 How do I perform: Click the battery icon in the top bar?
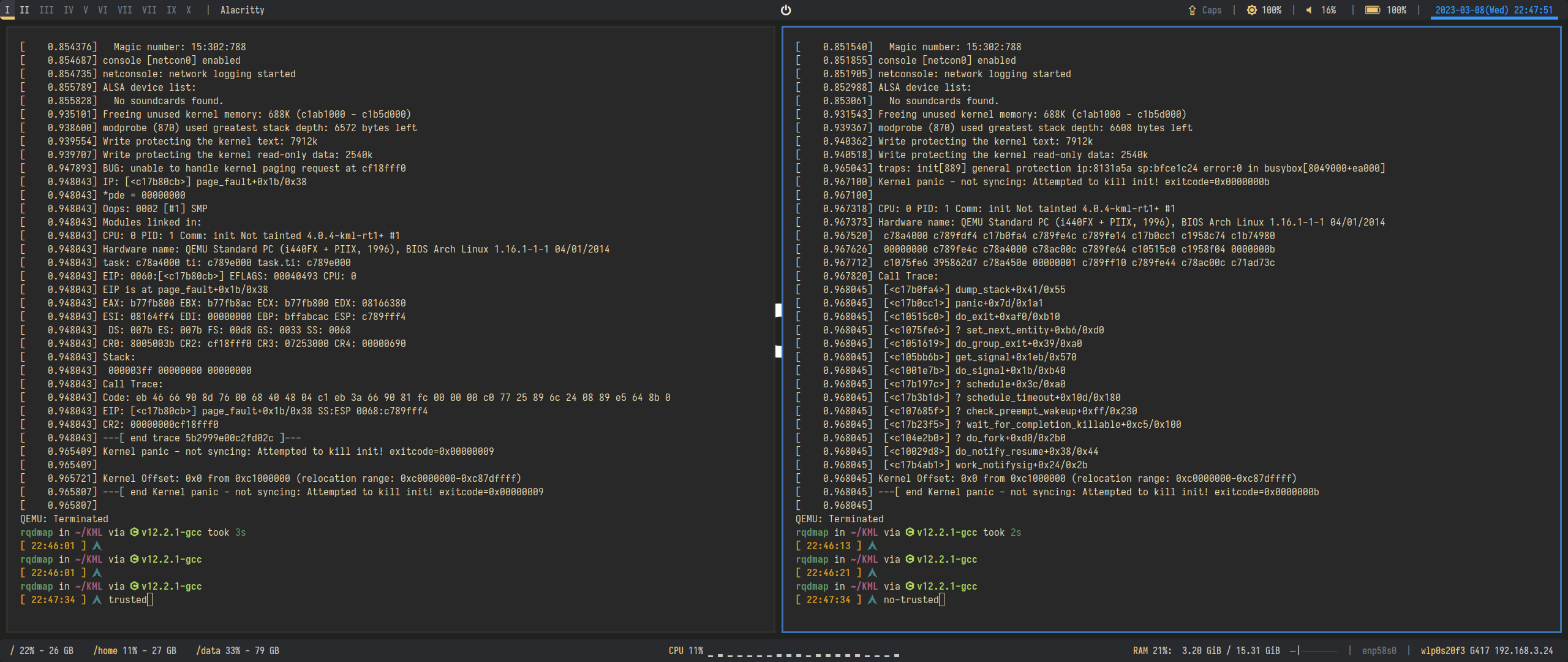point(1373,10)
